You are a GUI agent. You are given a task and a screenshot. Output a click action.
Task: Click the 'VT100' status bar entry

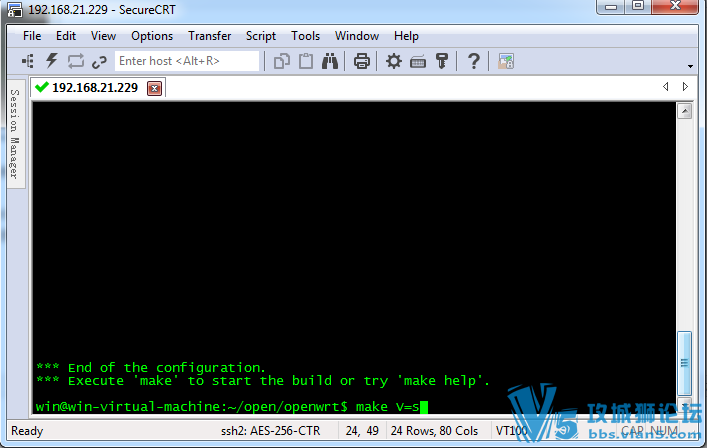[511, 431]
